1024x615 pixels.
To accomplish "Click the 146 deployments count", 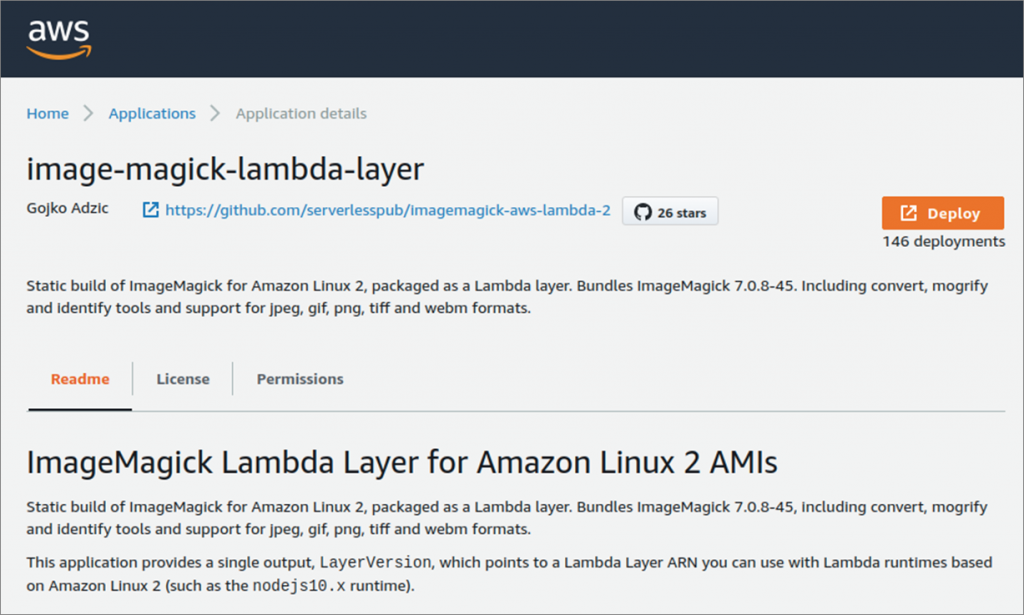I will tap(943, 241).
